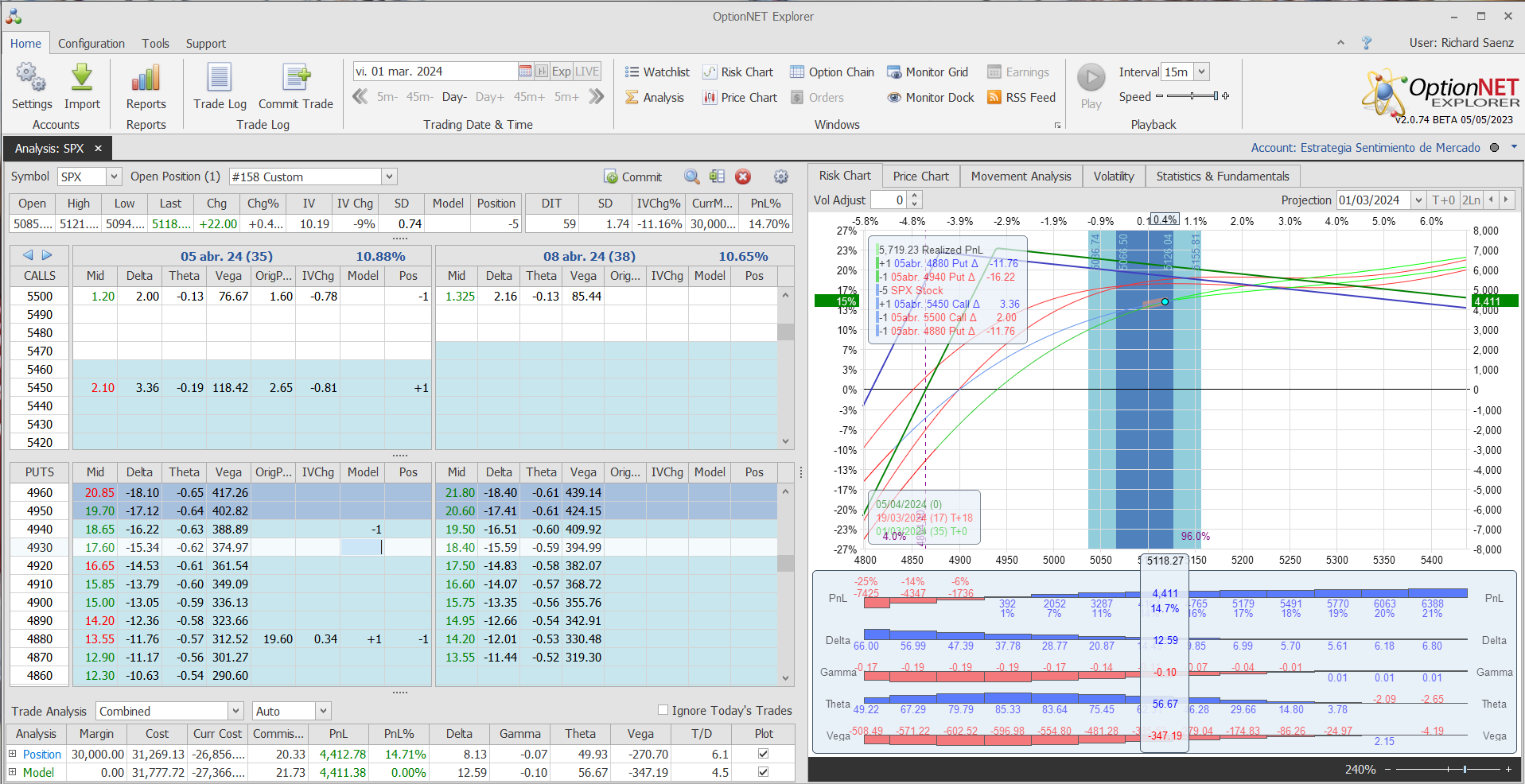This screenshot has height=784, width=1525.
Task: Go to previous expiration with left arrow
Action: (x=28, y=255)
